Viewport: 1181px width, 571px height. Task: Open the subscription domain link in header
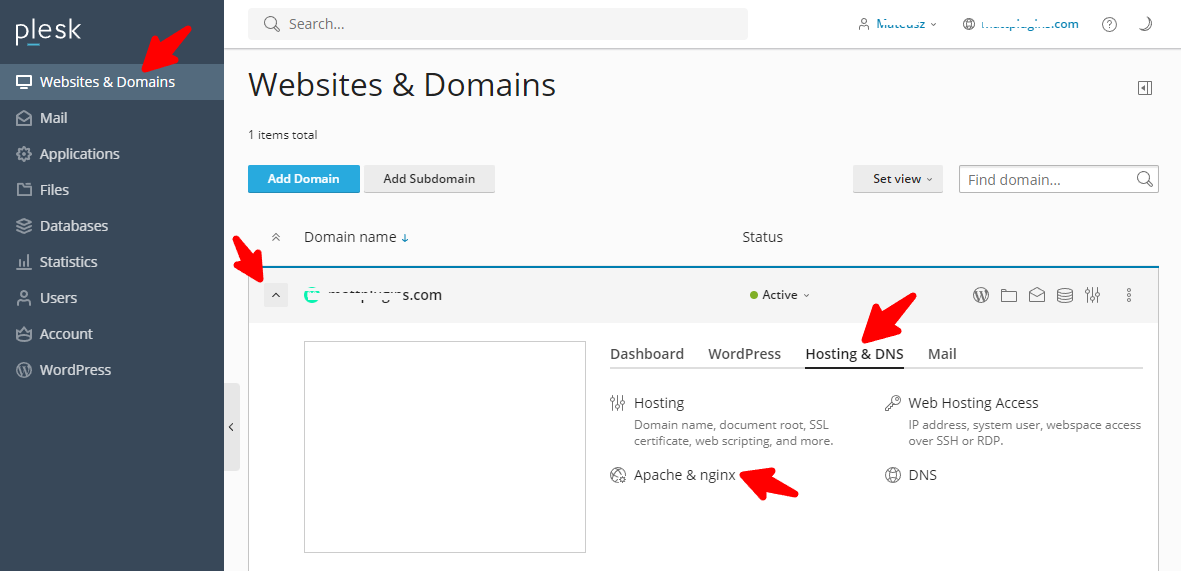point(1021,24)
